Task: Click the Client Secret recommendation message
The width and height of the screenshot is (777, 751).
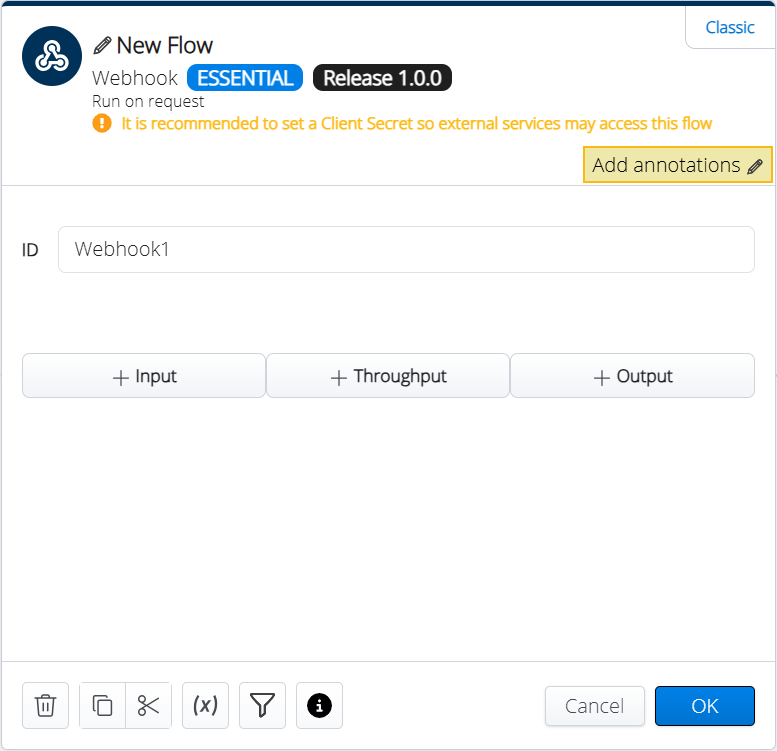Action: tap(416, 124)
